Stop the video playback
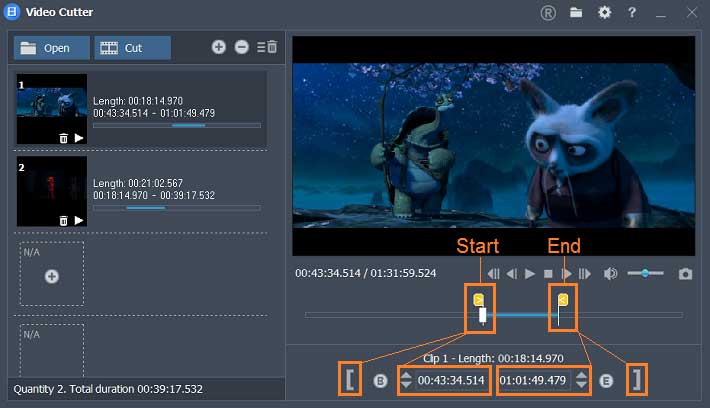 [x=548, y=274]
